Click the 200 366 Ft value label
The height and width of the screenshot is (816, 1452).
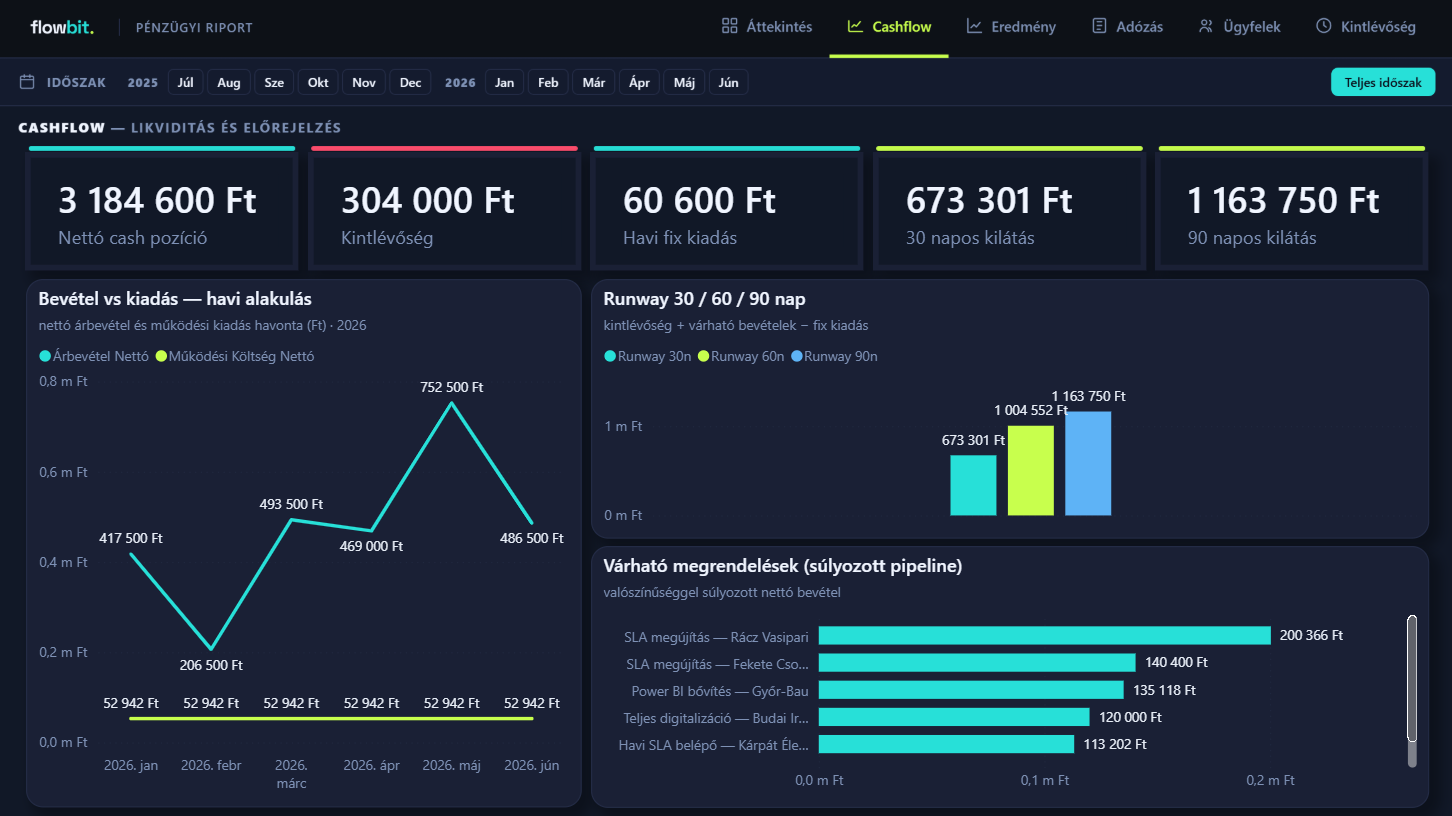1311,635
